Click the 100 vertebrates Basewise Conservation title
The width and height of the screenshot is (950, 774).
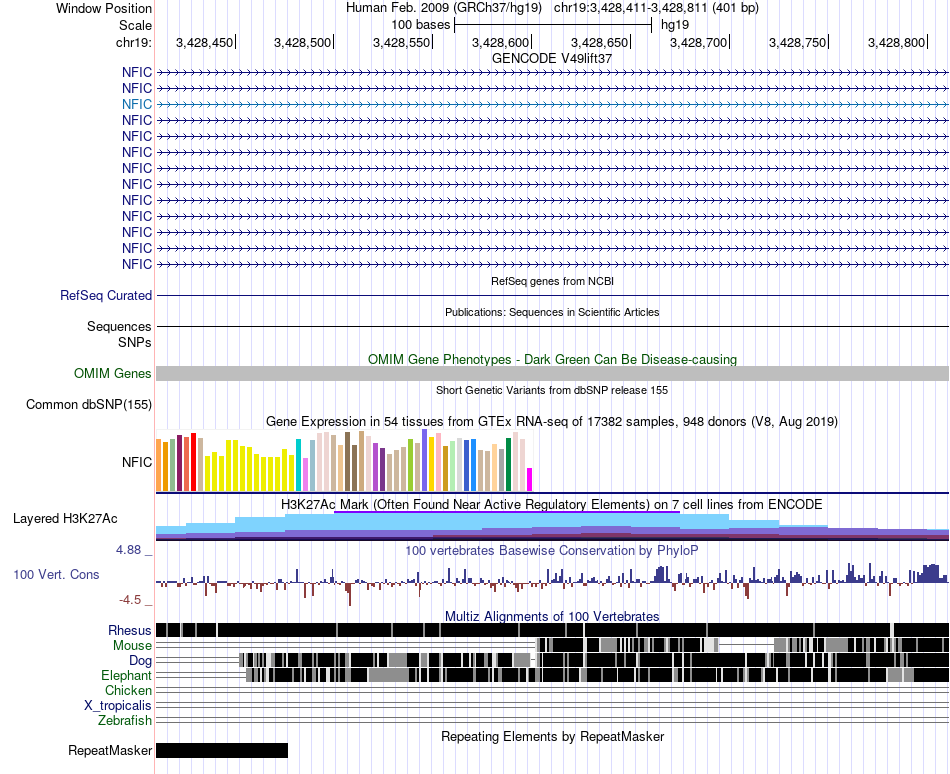[552, 550]
